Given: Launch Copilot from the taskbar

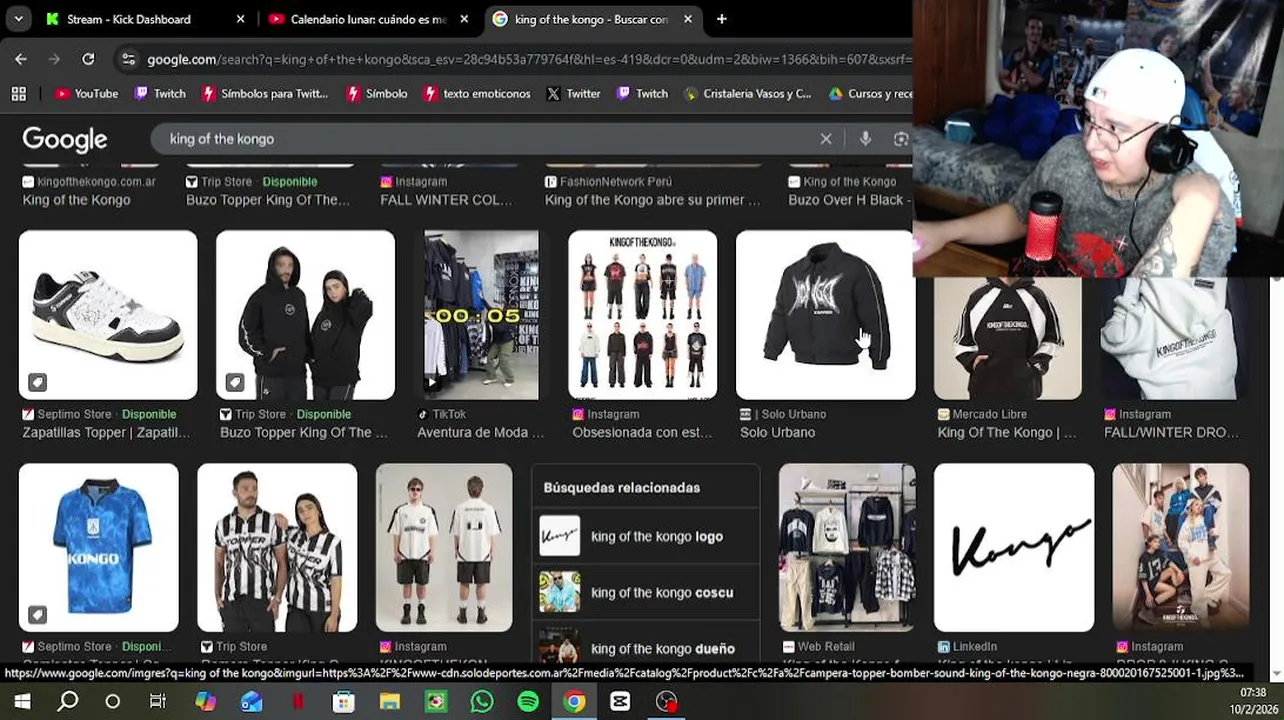Looking at the screenshot, I should point(205,702).
